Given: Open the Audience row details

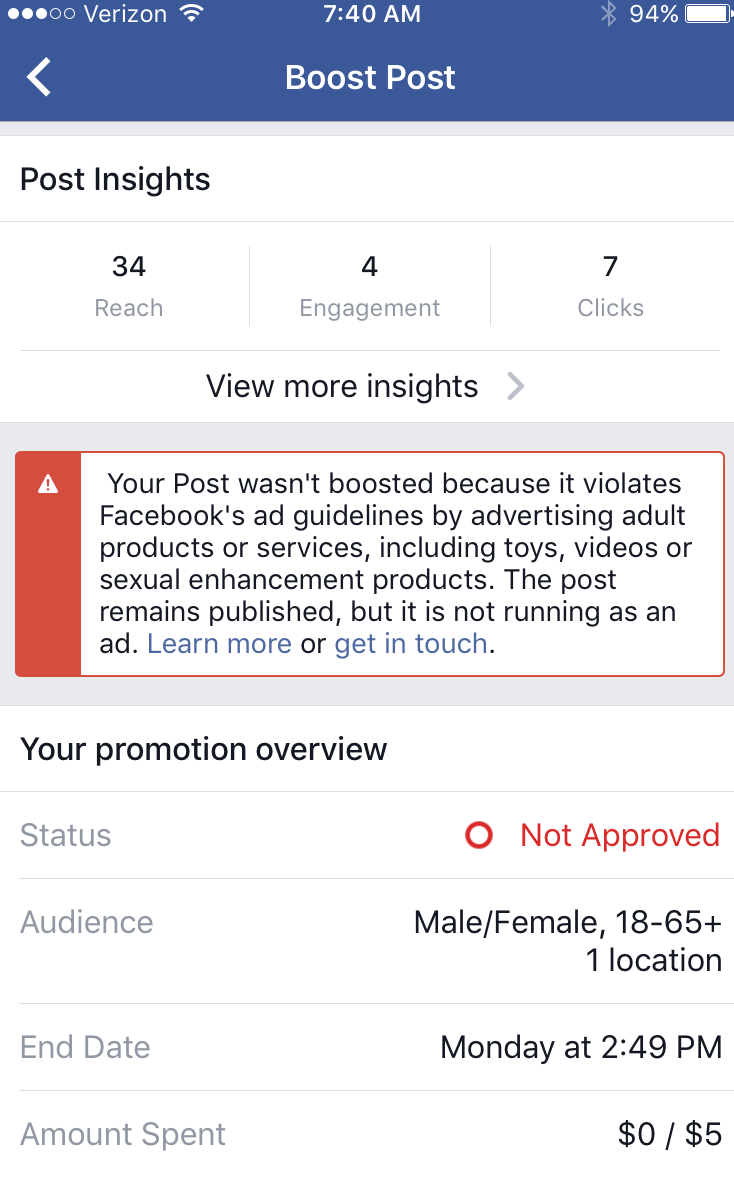Looking at the screenshot, I should tap(367, 941).
